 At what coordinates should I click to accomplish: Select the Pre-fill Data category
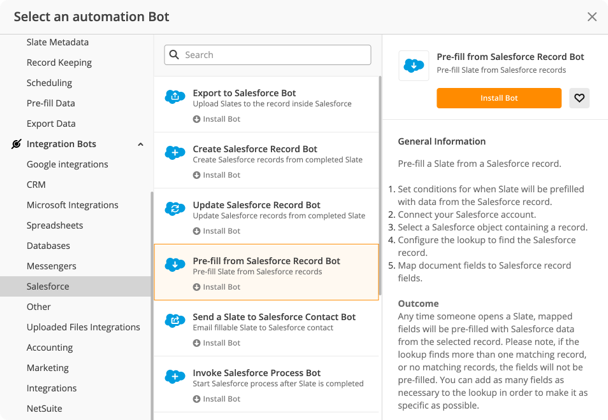coord(51,103)
